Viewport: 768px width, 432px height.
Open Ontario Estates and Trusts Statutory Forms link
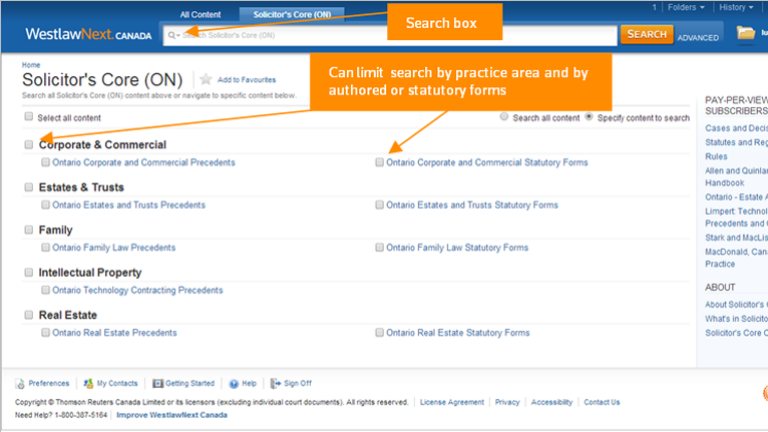tap(472, 205)
